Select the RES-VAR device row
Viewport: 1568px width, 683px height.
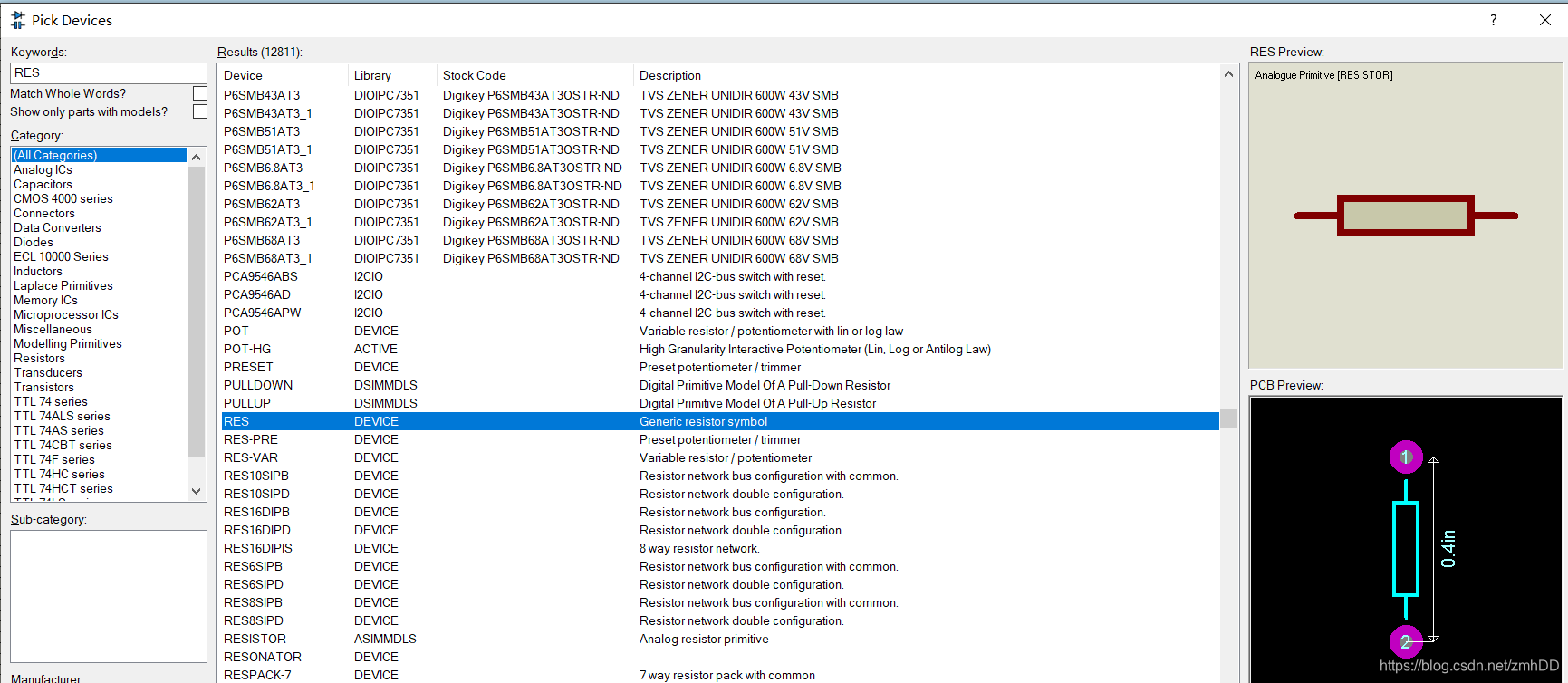coord(720,457)
